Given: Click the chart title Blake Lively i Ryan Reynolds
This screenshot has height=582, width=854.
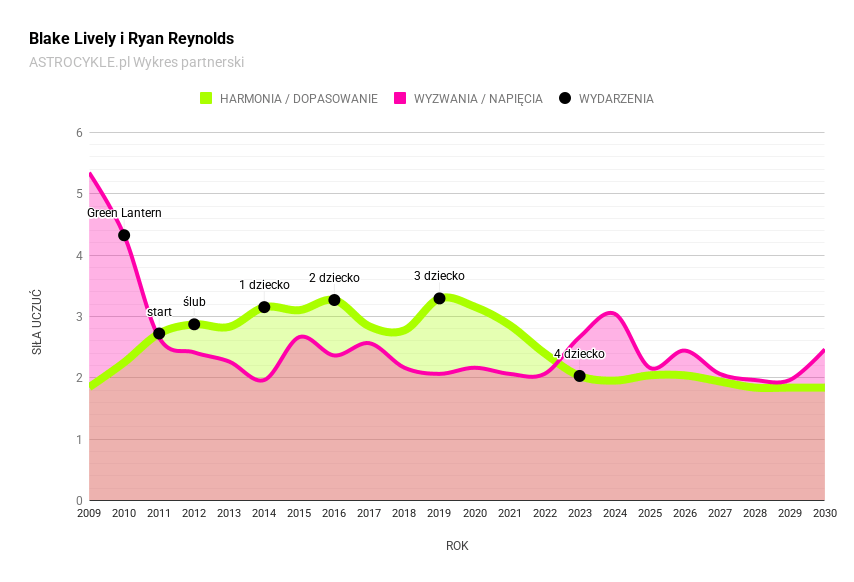Looking at the screenshot, I should click(131, 39).
